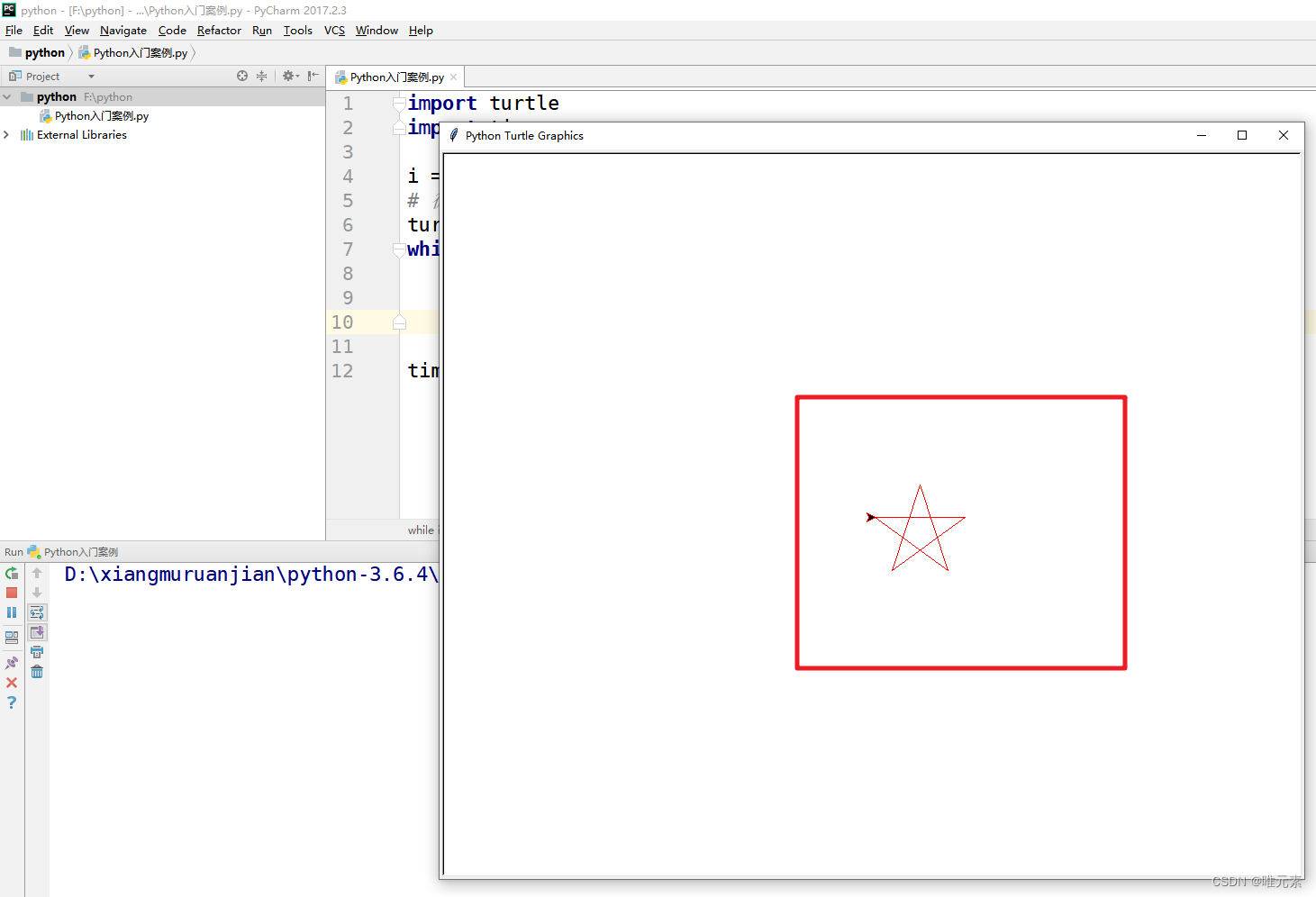The height and width of the screenshot is (897, 1316).
Task: Open the Help menu
Action: coord(421,30)
